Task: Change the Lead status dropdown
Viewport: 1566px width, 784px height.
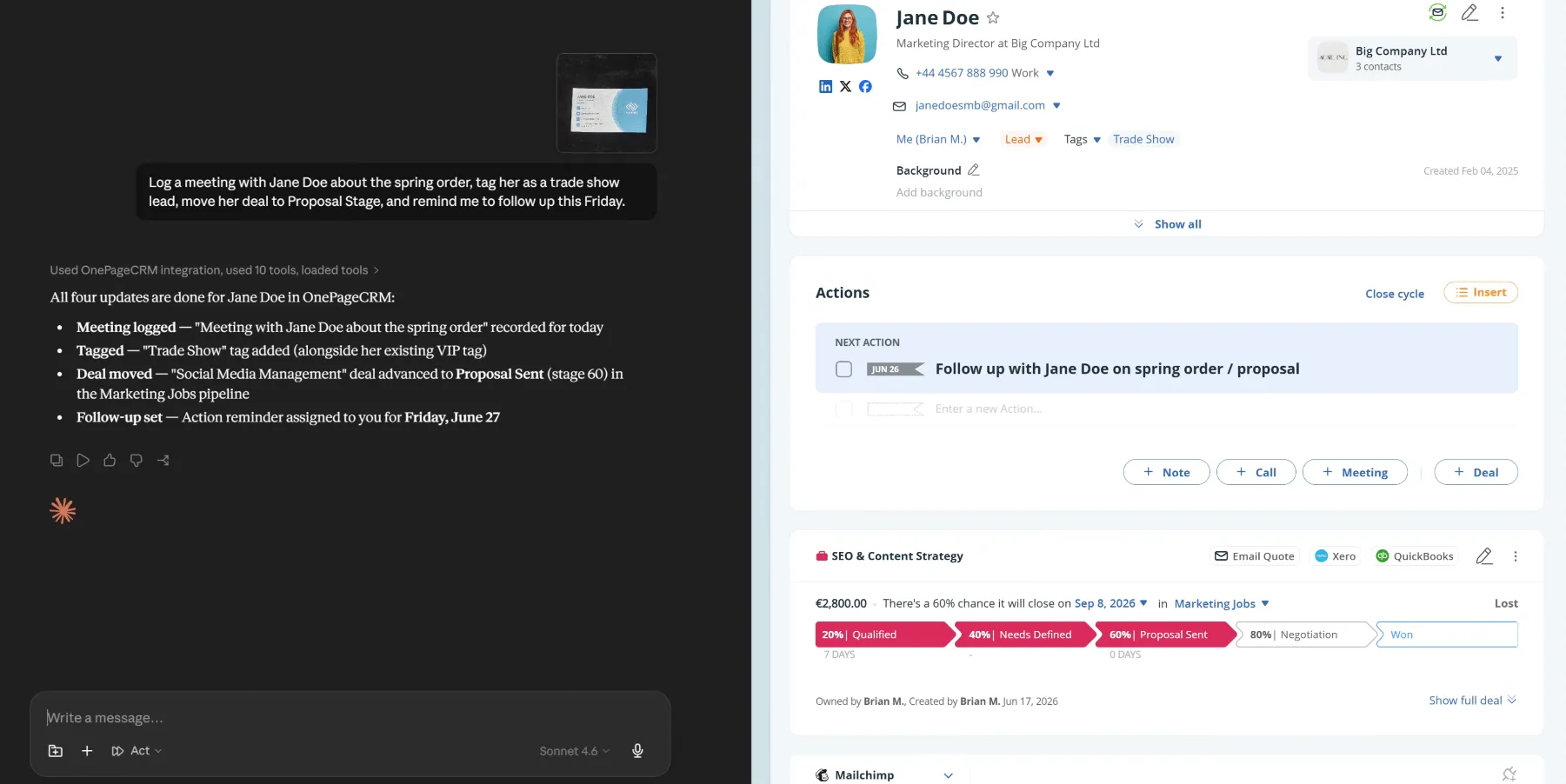Action: pyautogui.click(x=1023, y=139)
